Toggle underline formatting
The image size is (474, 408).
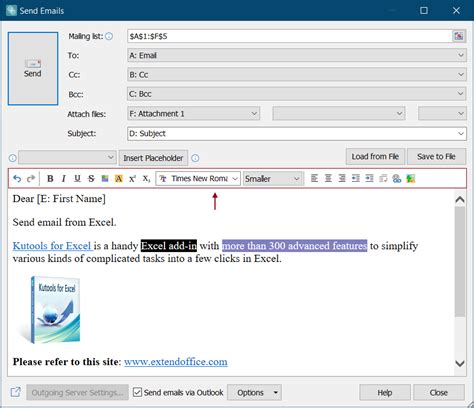(x=77, y=179)
